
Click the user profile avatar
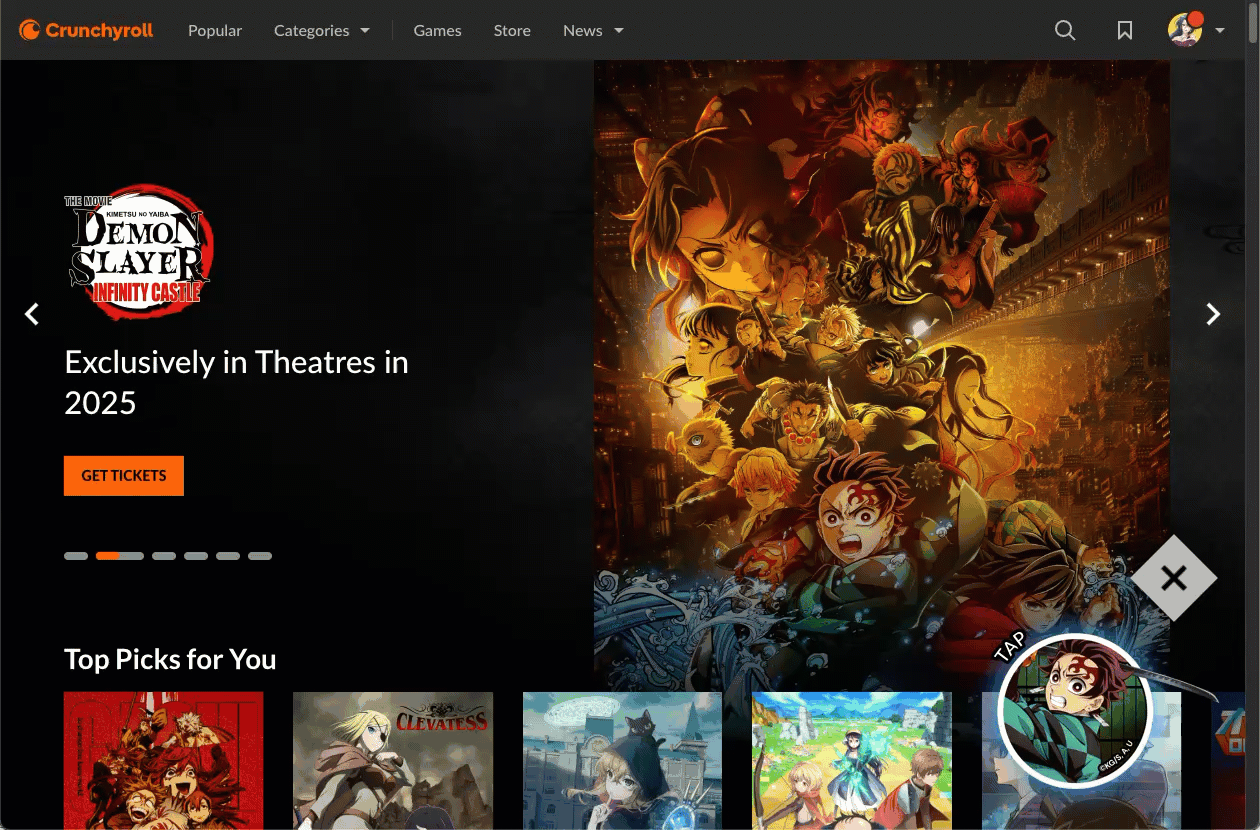coord(1185,30)
